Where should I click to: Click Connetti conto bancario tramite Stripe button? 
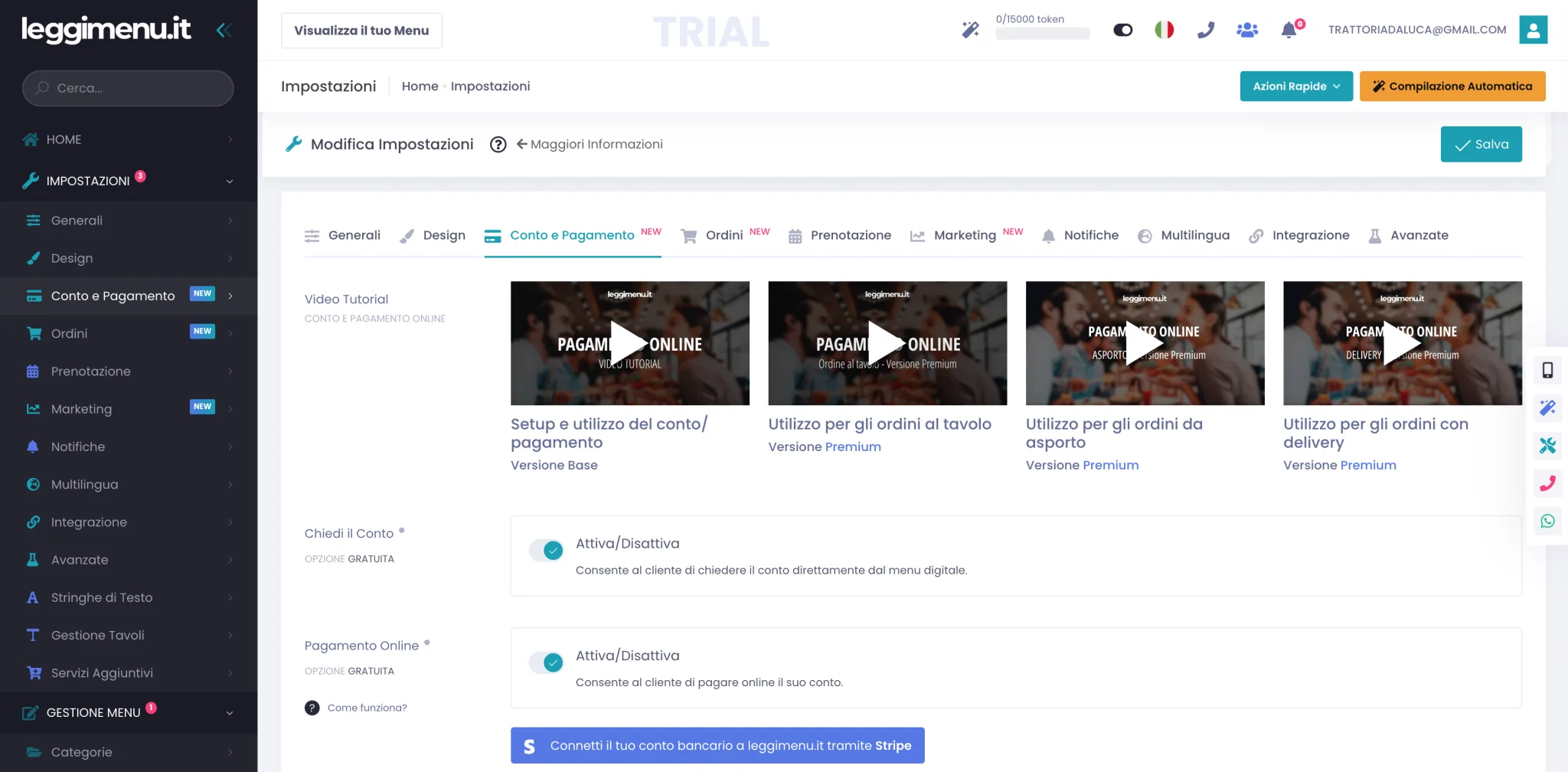[717, 745]
